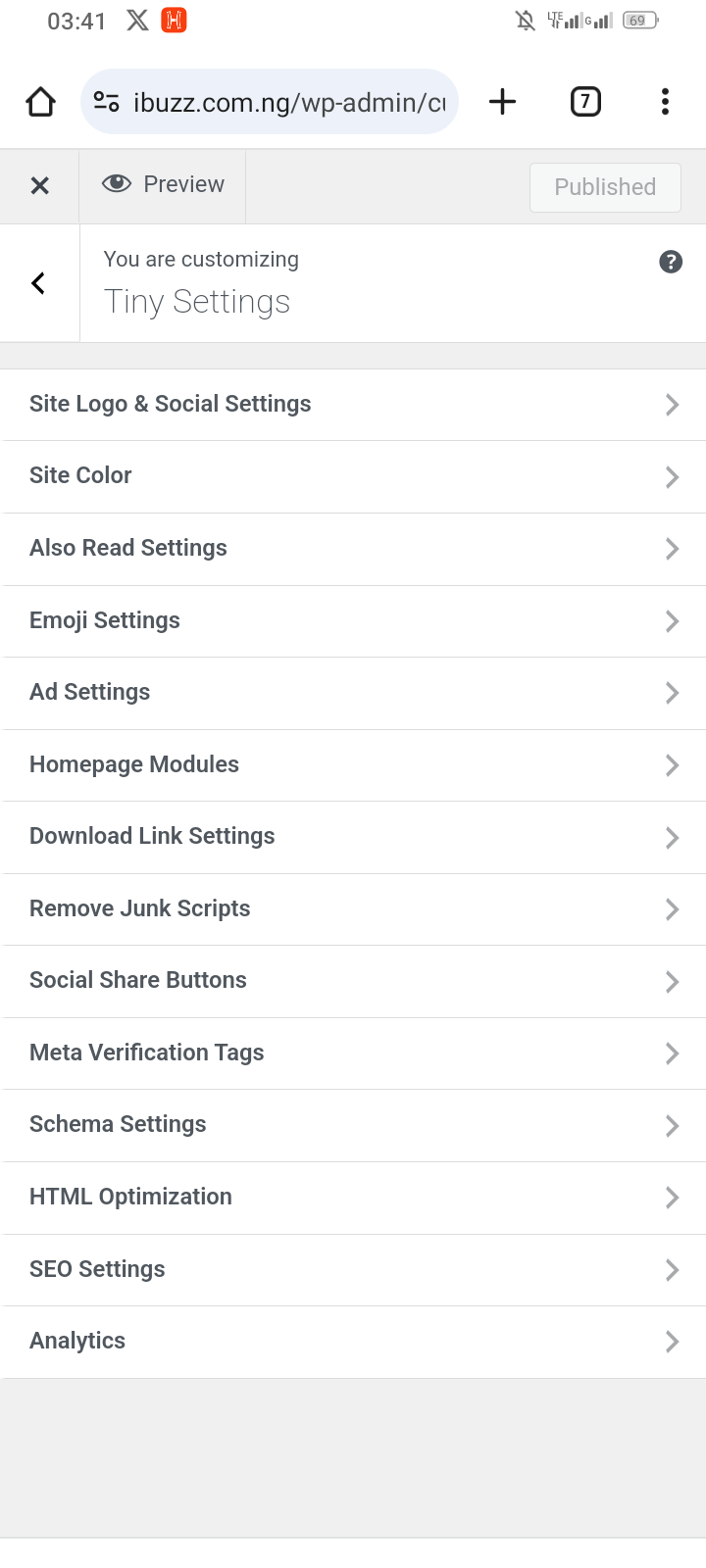Close the customizer with X icon
Screen dimensions: 706x1568
pyautogui.click(x=39, y=185)
